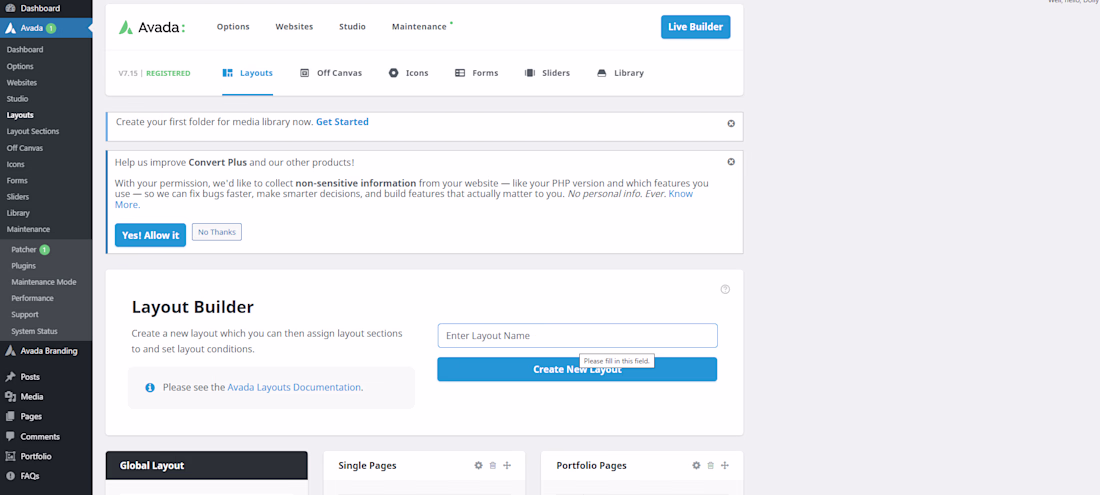
Task: Launch the Live Builder
Action: (695, 27)
